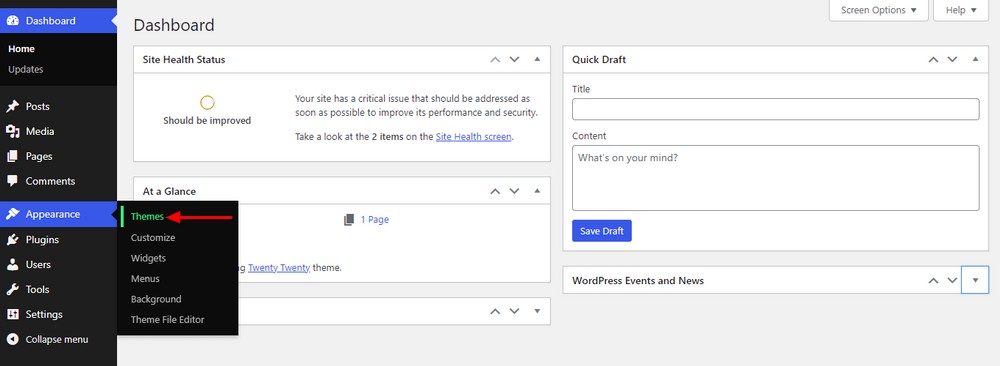Click the Media library icon

[x=12, y=131]
